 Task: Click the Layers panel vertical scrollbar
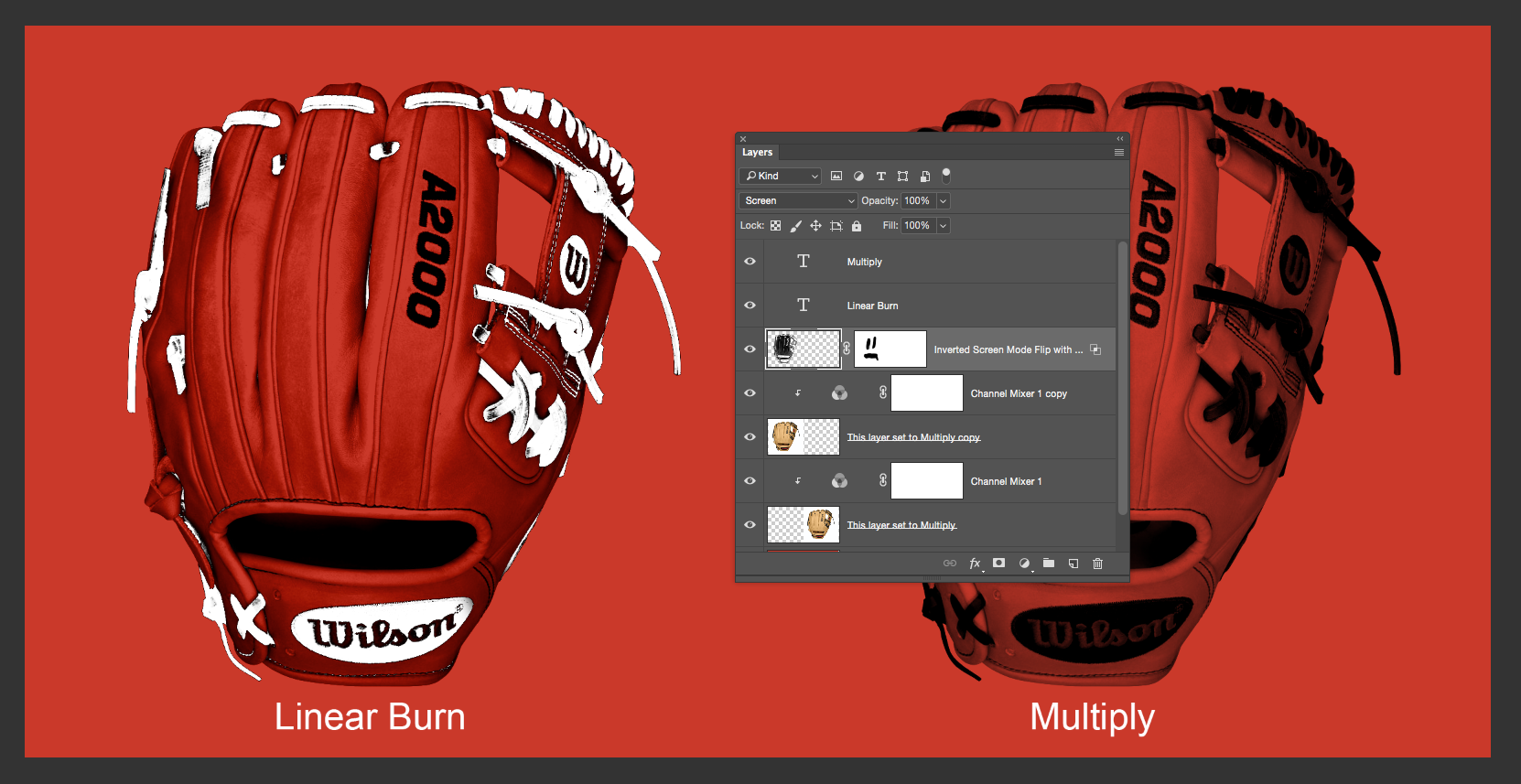point(1123,380)
